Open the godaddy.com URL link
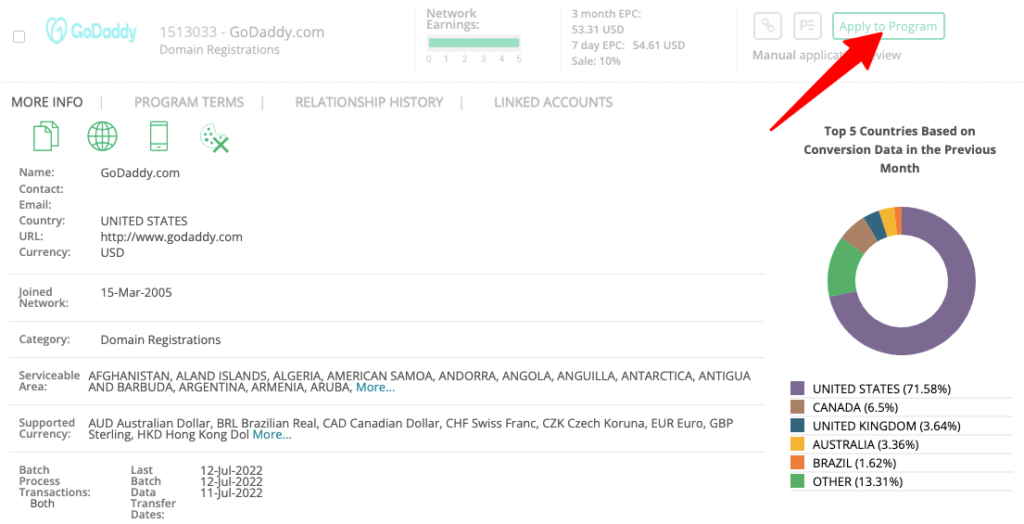Screen dimensions: 1024x524 [171, 237]
